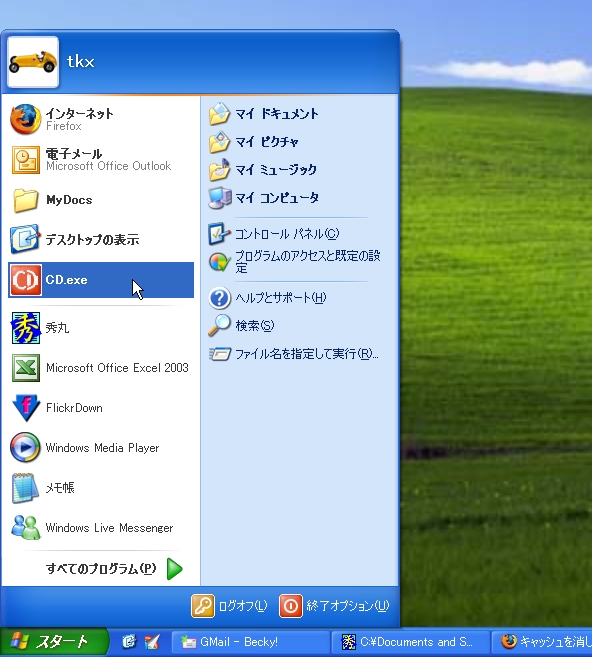Click the 終了オプション button

click(x=334, y=606)
